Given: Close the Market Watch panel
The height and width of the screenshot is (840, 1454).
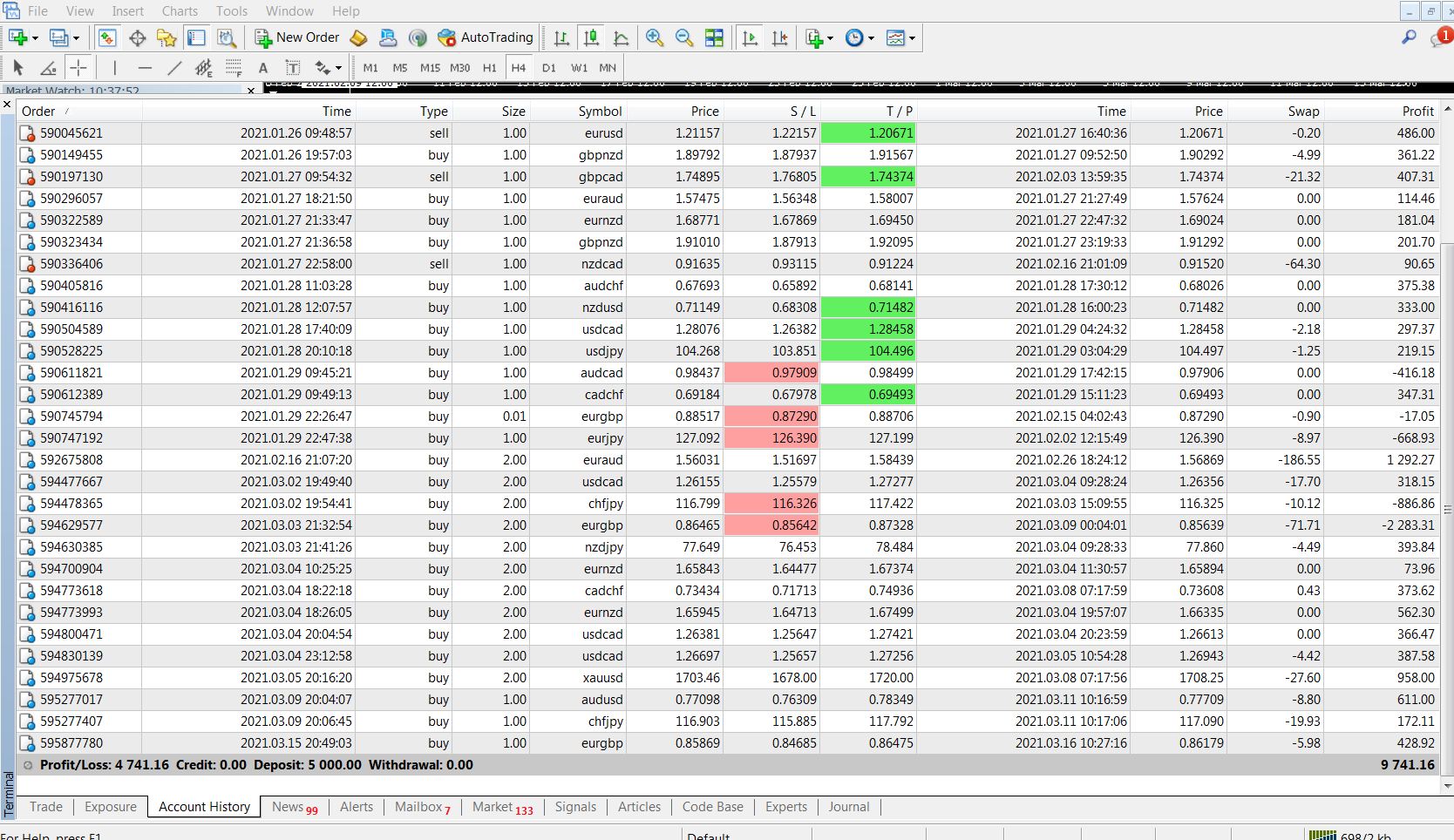Looking at the screenshot, I should [x=252, y=90].
